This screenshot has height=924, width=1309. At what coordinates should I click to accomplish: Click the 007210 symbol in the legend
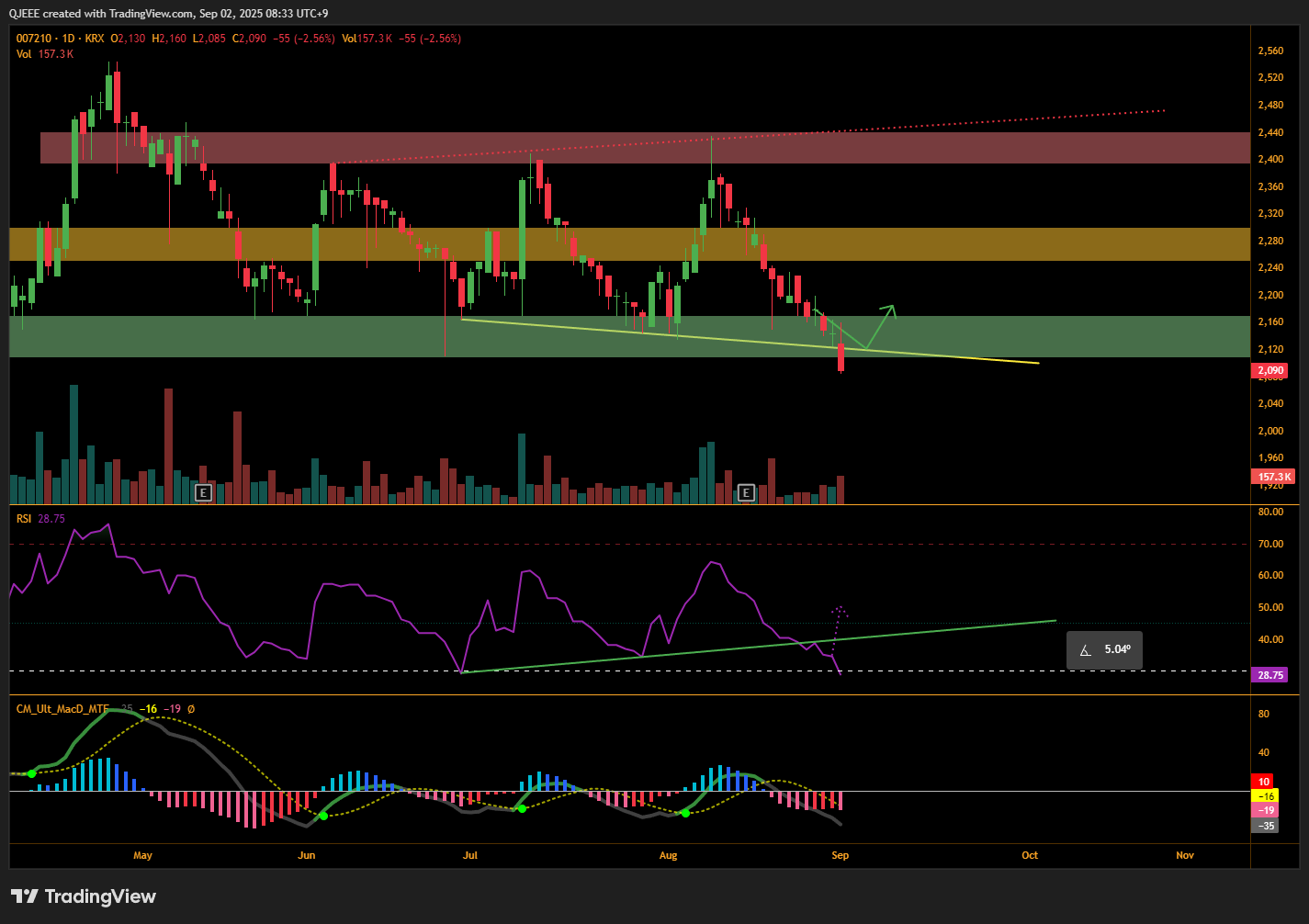point(33,39)
